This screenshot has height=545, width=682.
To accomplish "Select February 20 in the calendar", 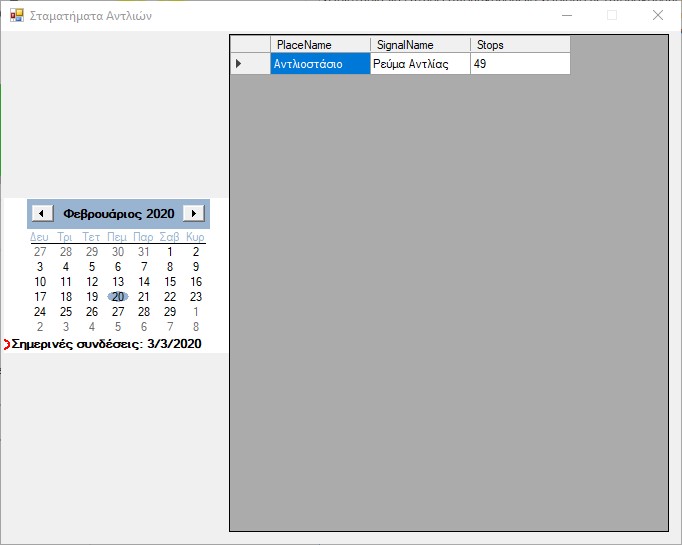I will coord(118,296).
